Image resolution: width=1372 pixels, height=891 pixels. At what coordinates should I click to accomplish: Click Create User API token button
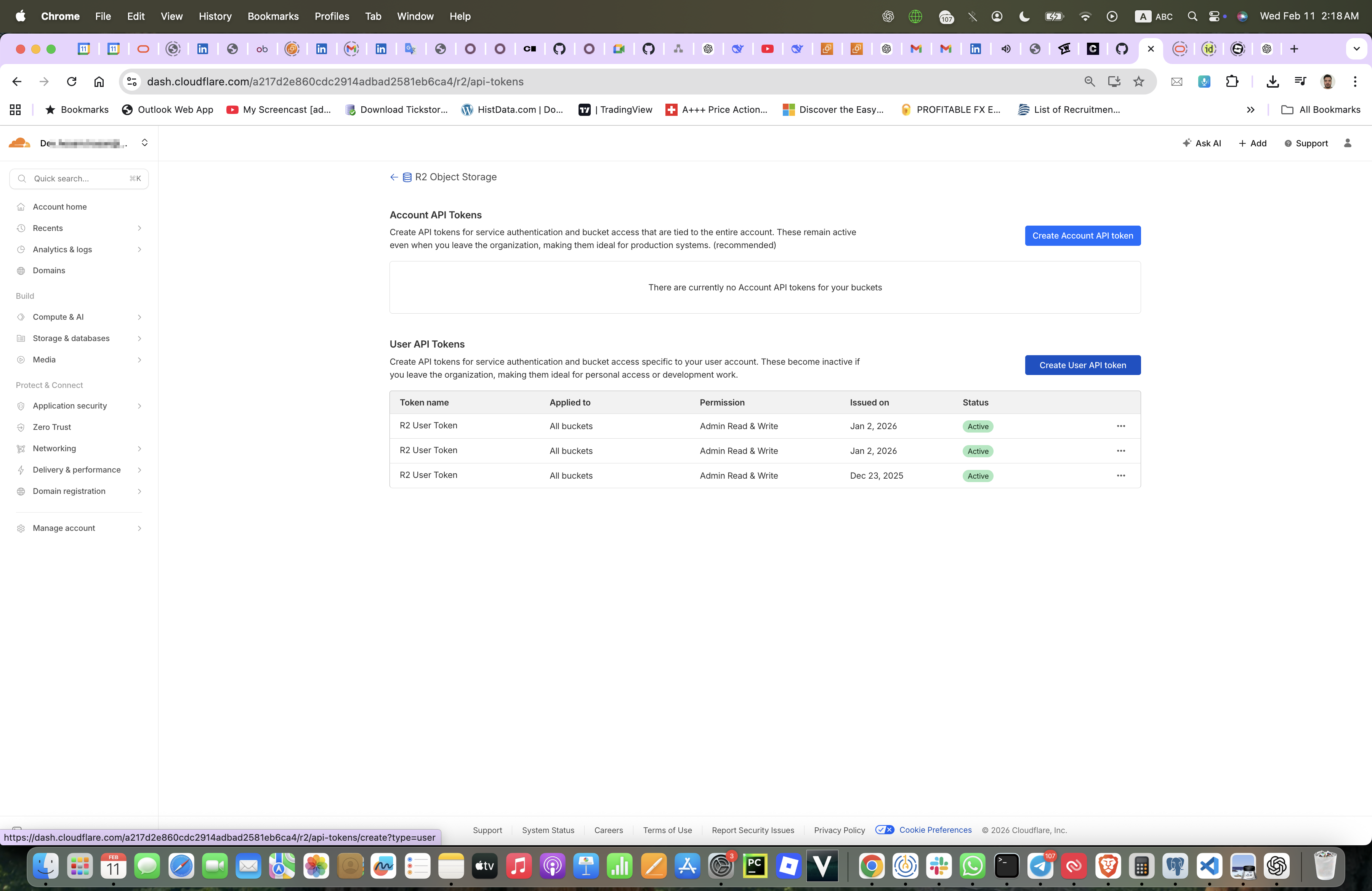tap(1082, 365)
